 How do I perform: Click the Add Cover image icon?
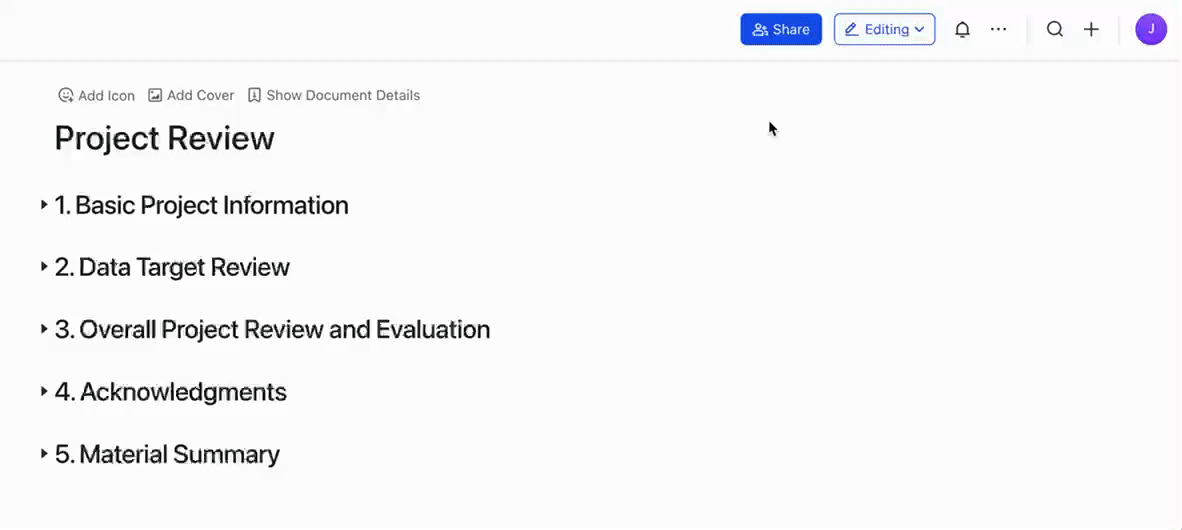click(155, 95)
